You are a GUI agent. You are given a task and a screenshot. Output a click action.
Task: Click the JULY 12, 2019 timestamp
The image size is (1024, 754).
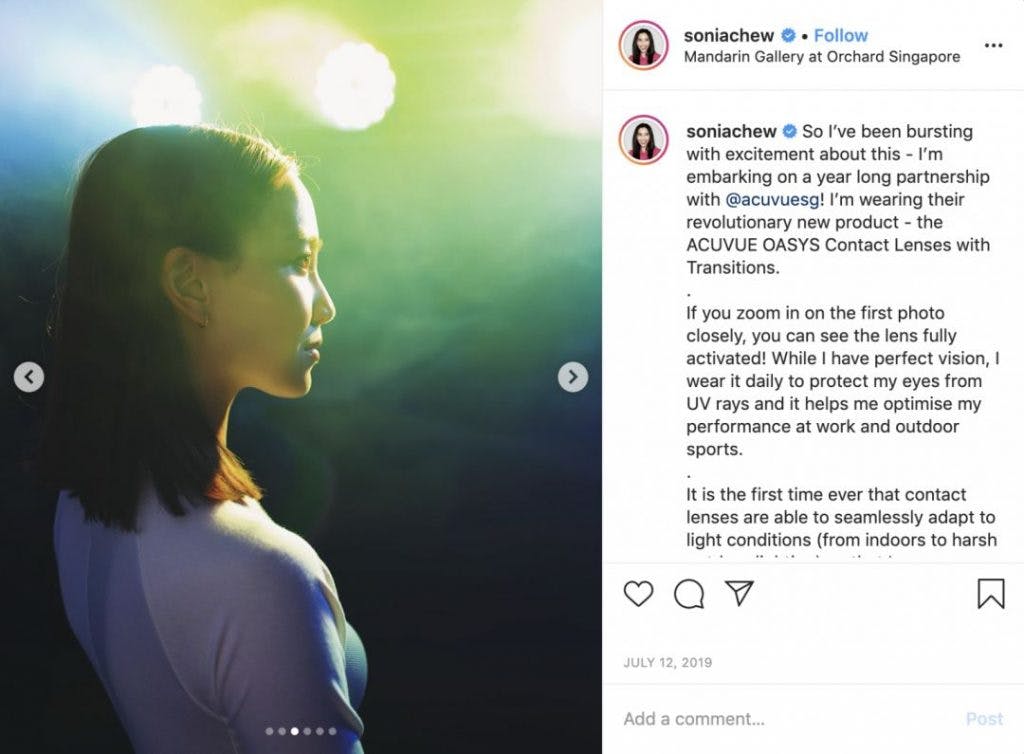667,663
